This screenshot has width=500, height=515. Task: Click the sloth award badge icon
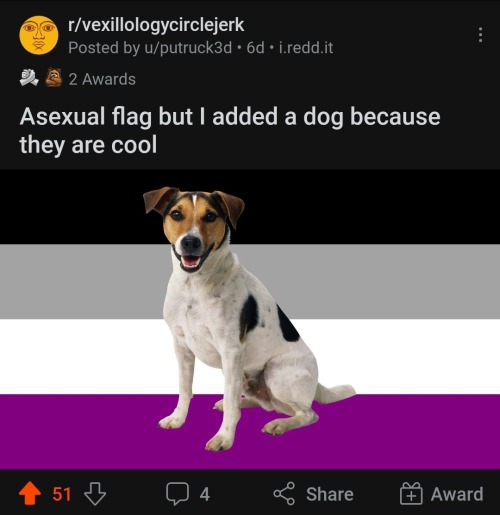click(54, 77)
